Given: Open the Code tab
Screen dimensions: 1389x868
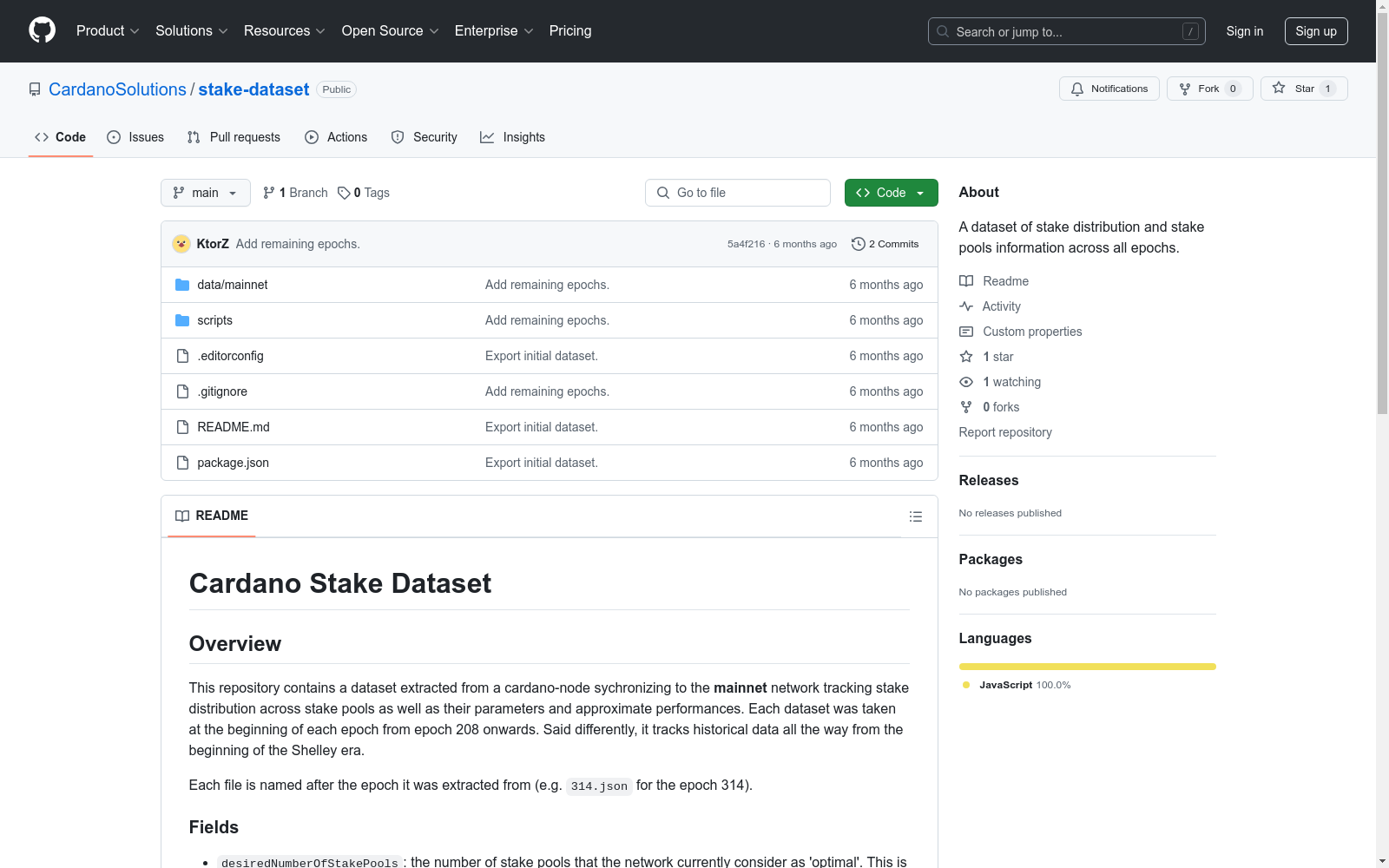Looking at the screenshot, I should [61, 137].
